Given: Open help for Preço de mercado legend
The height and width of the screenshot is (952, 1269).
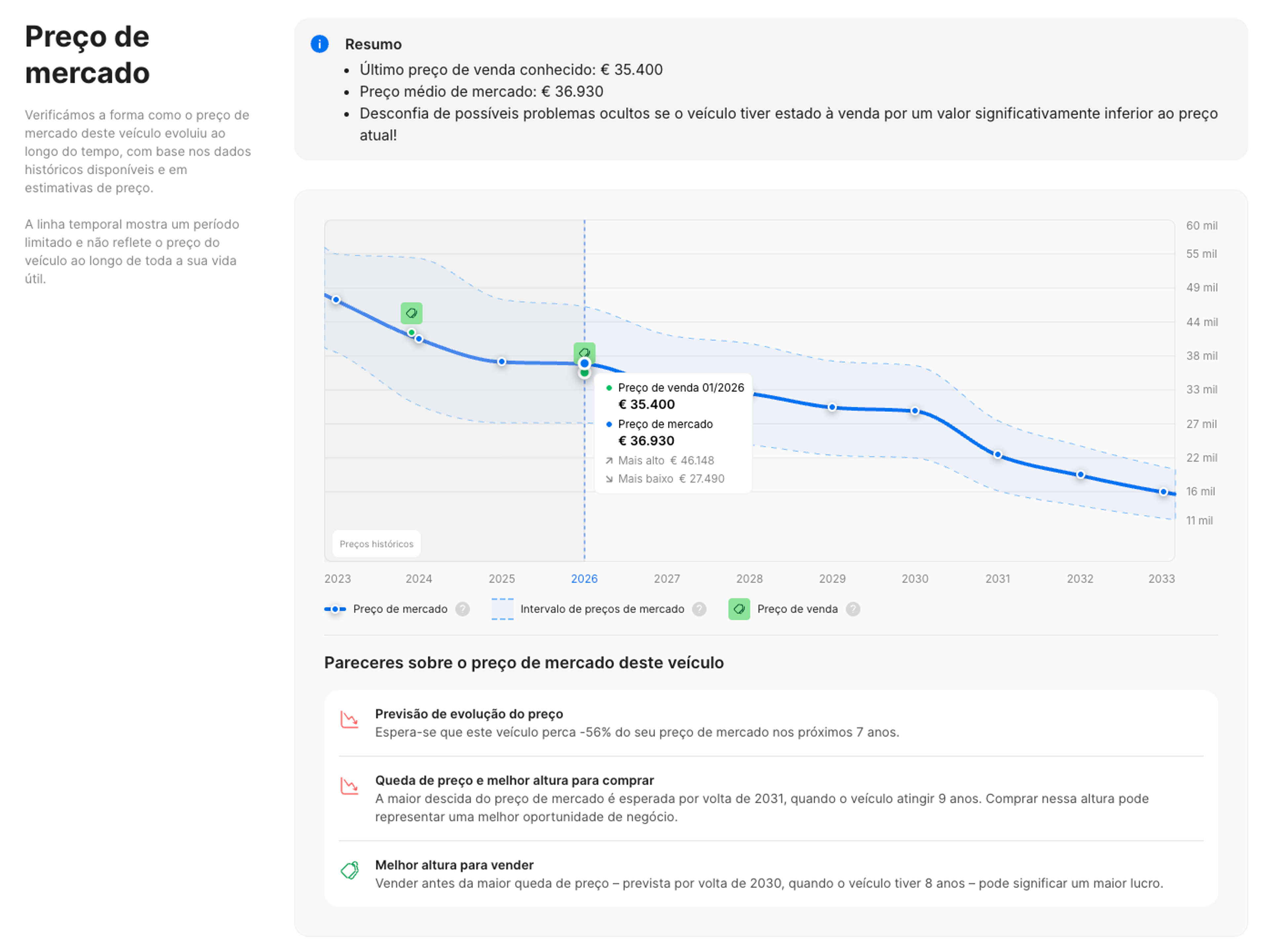Looking at the screenshot, I should [462, 609].
